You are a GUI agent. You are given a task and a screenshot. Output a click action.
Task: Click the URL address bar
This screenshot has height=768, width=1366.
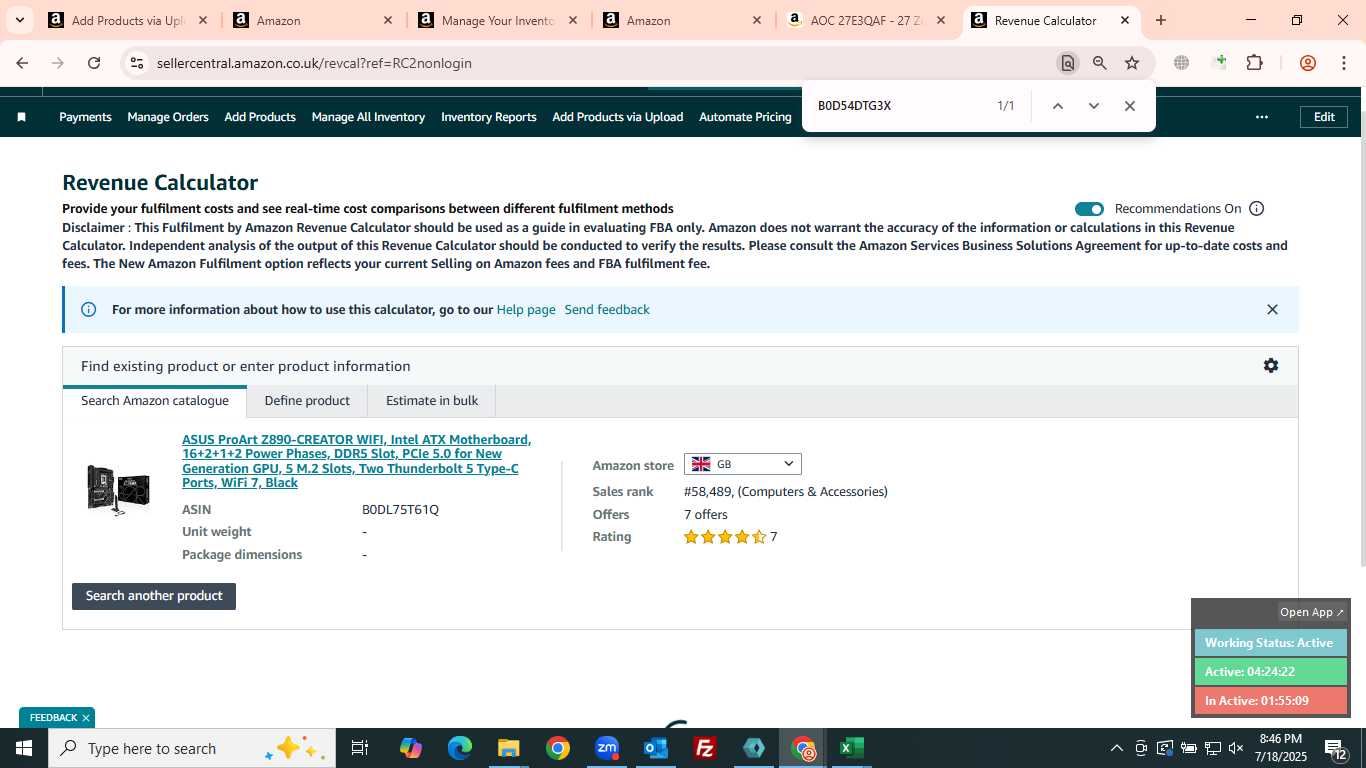coord(600,63)
